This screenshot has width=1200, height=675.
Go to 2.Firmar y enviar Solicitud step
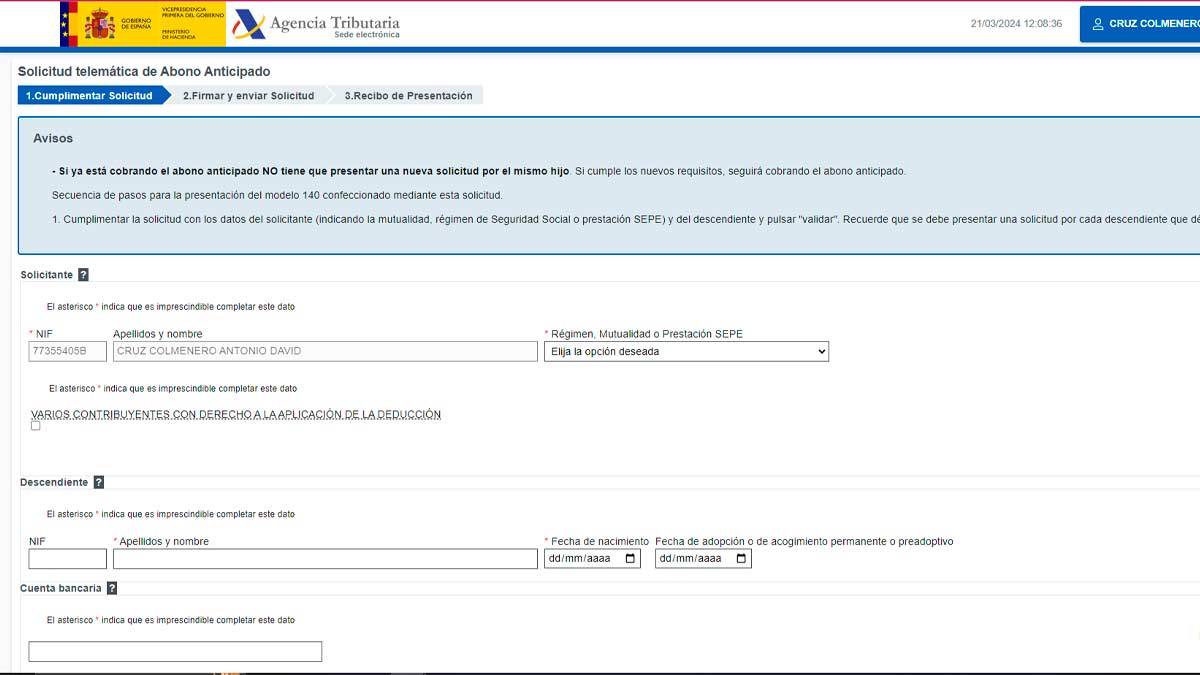(x=248, y=96)
